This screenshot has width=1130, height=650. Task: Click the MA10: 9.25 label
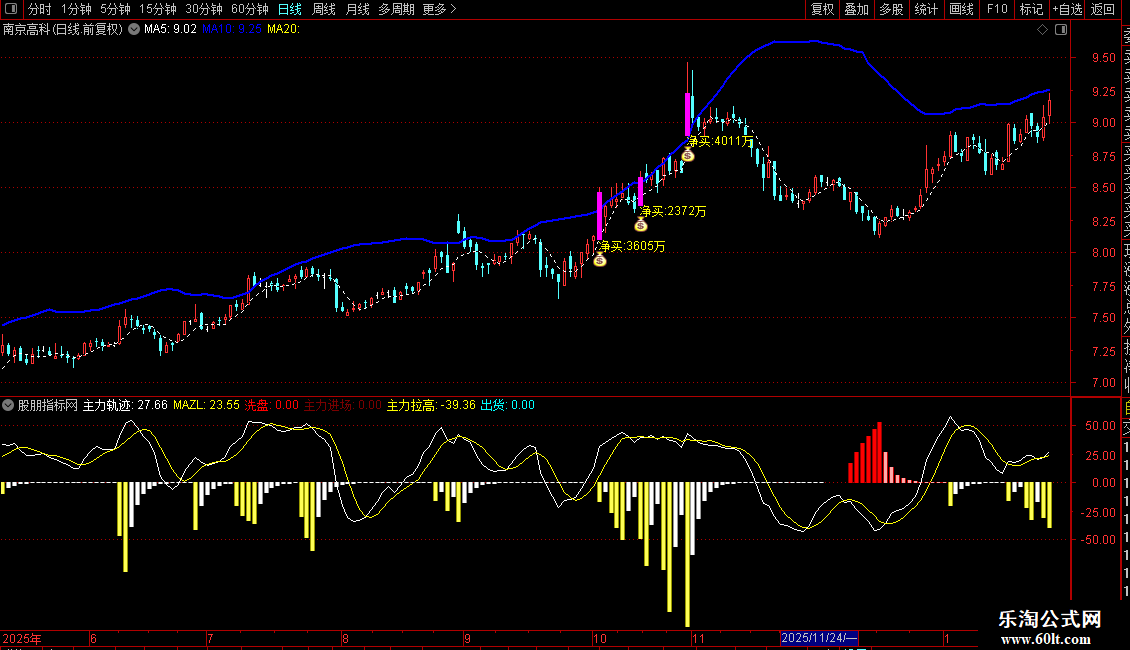231,29
